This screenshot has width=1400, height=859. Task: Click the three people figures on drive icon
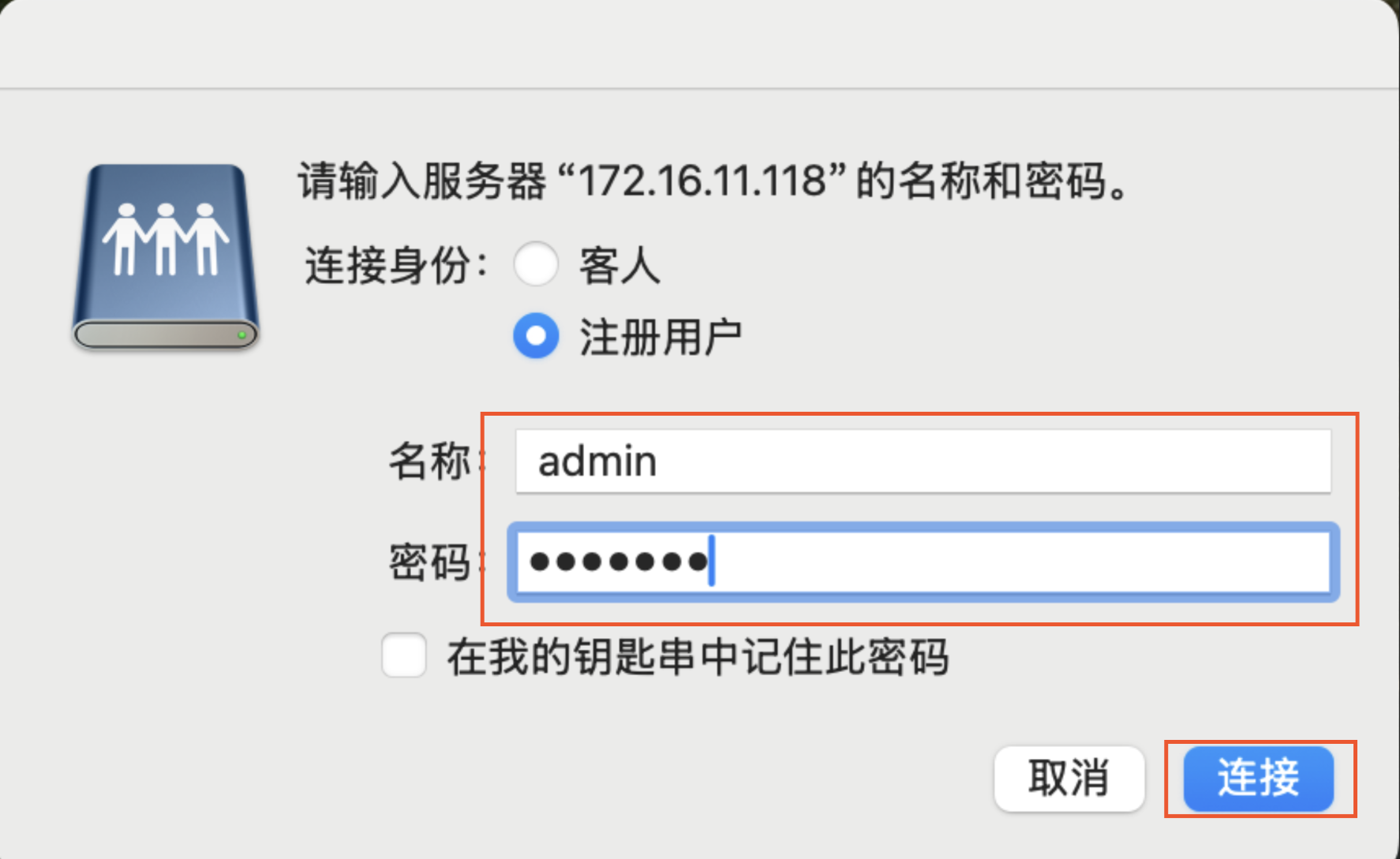point(166,239)
